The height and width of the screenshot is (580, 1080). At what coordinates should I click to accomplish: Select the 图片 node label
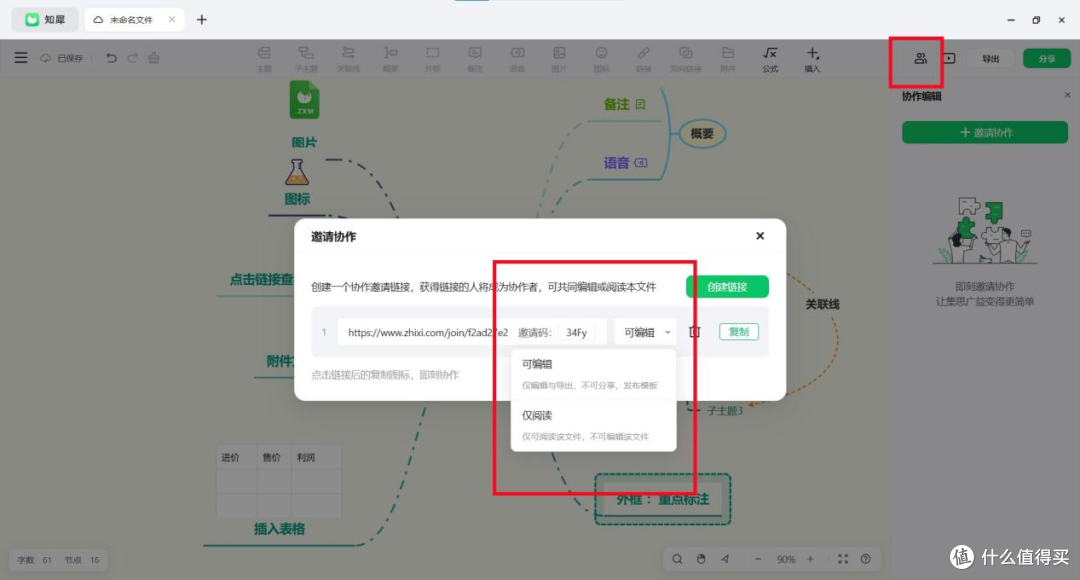click(x=304, y=143)
